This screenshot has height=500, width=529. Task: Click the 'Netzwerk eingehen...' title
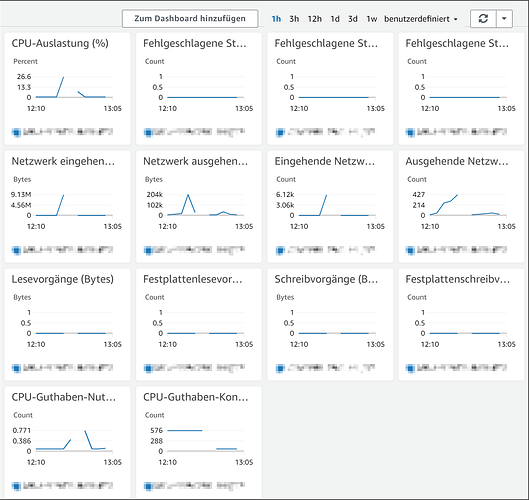63,161
